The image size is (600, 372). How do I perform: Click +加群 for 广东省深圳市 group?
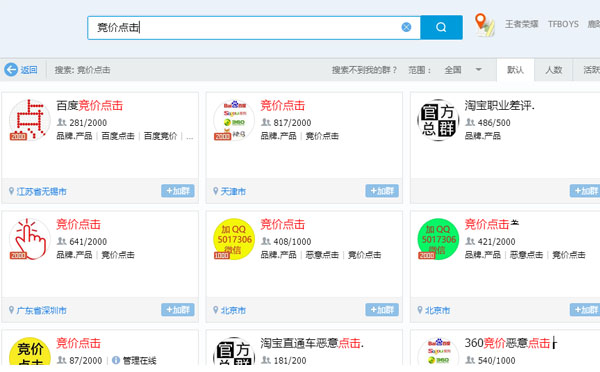(x=178, y=310)
